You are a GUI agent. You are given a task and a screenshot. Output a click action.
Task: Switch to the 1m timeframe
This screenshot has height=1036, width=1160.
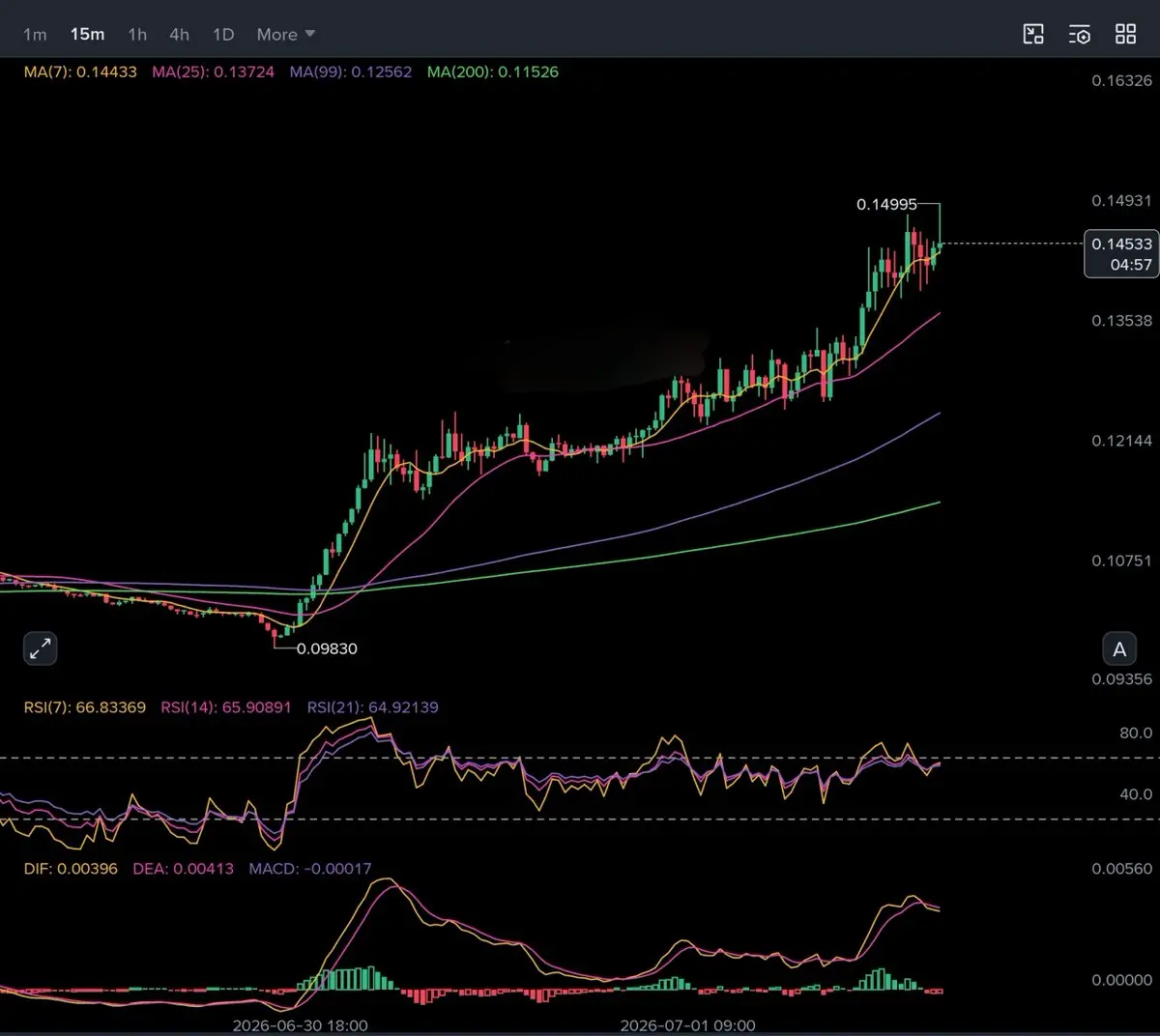tap(35, 35)
